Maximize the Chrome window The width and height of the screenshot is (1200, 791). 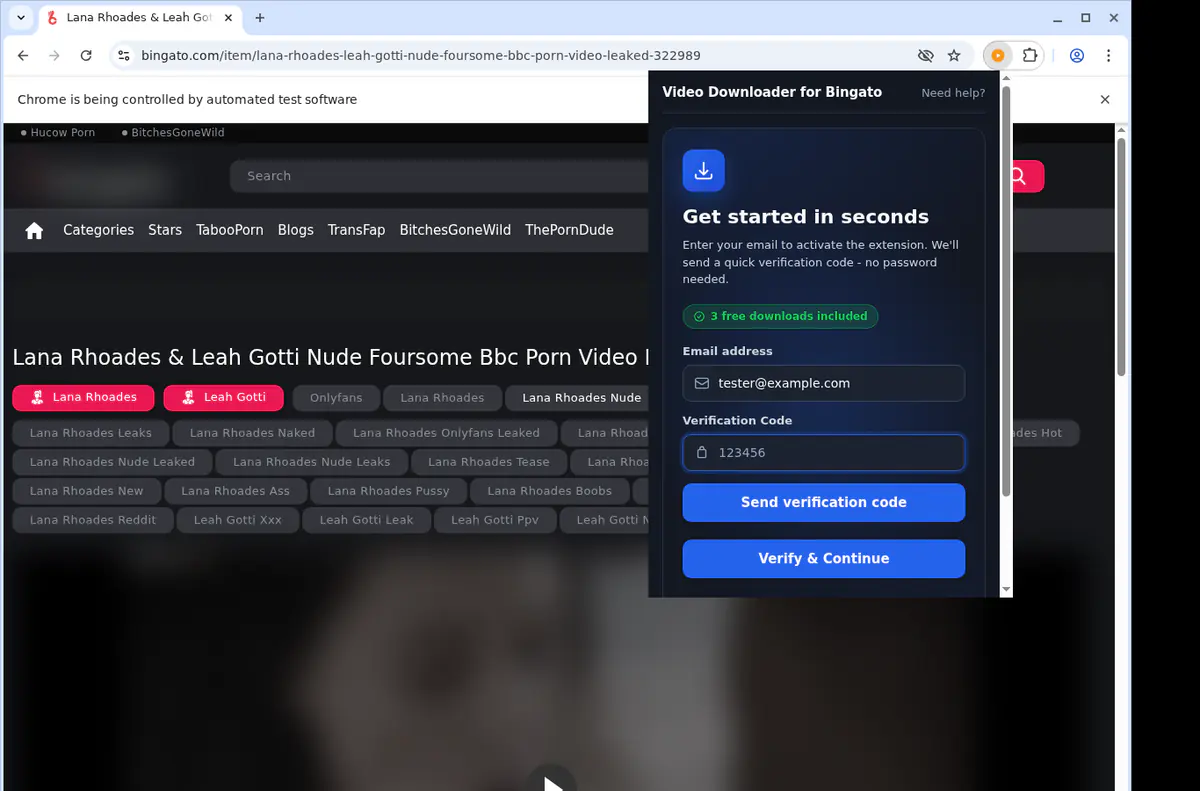pyautogui.click(x=1086, y=18)
